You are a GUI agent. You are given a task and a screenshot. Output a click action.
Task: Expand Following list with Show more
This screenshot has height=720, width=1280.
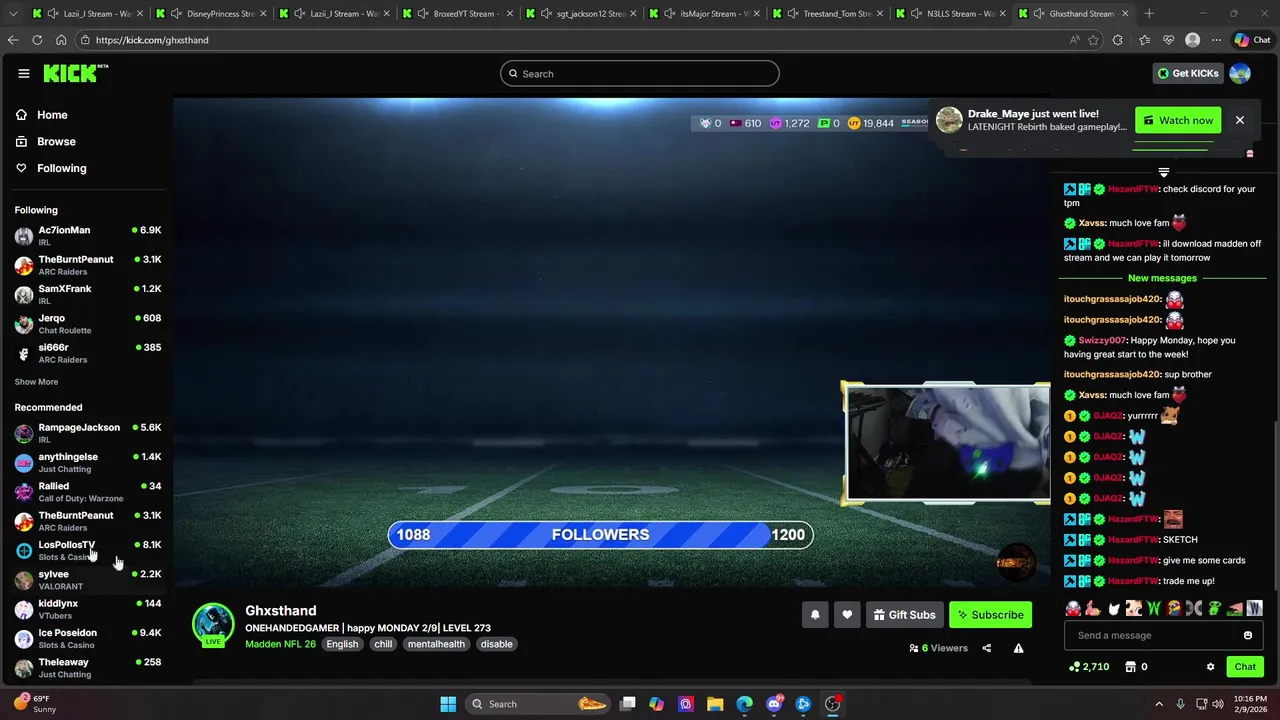(x=36, y=382)
